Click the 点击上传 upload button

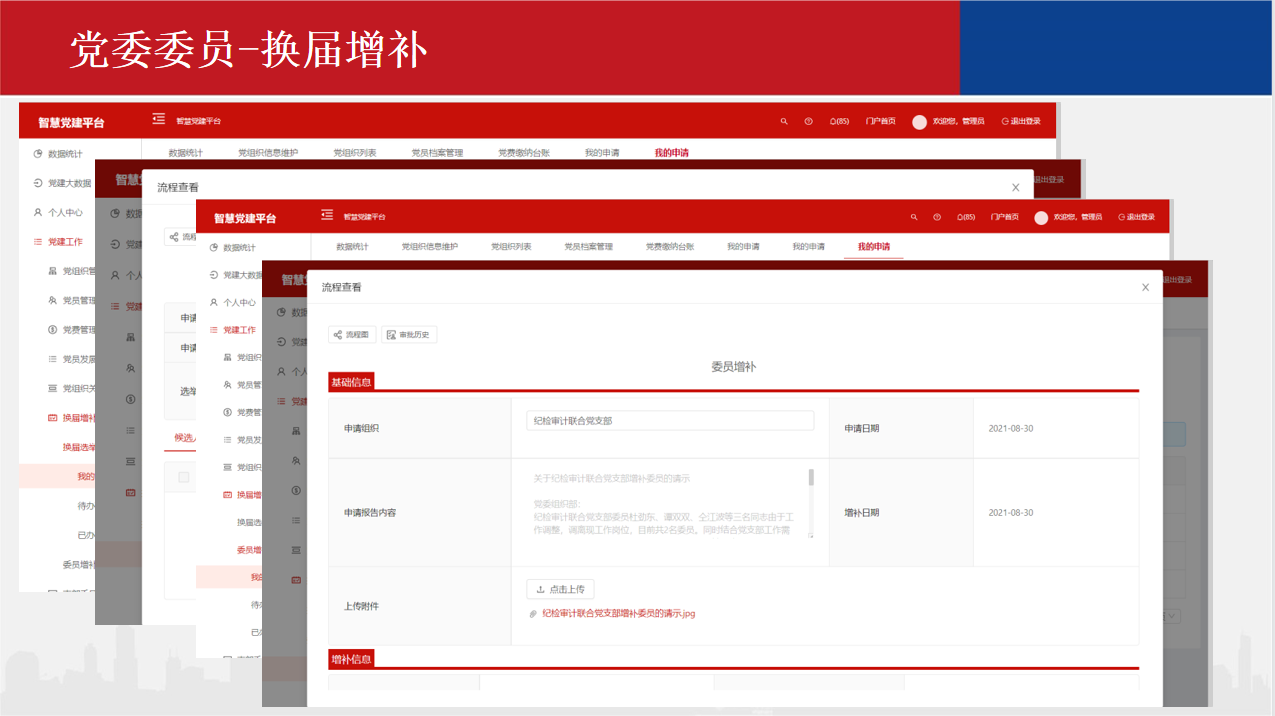coord(560,590)
